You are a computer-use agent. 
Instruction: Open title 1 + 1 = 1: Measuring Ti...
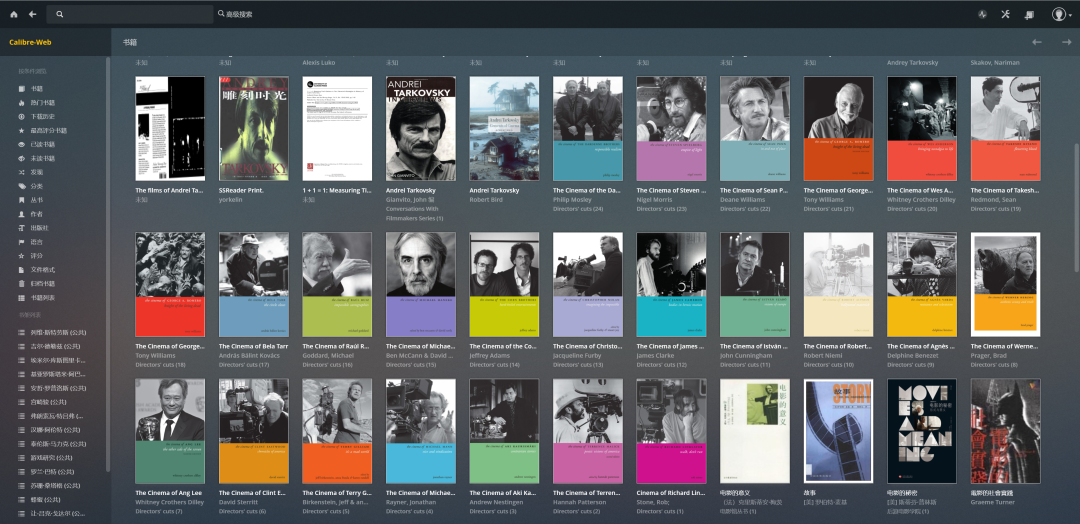tap(337, 190)
